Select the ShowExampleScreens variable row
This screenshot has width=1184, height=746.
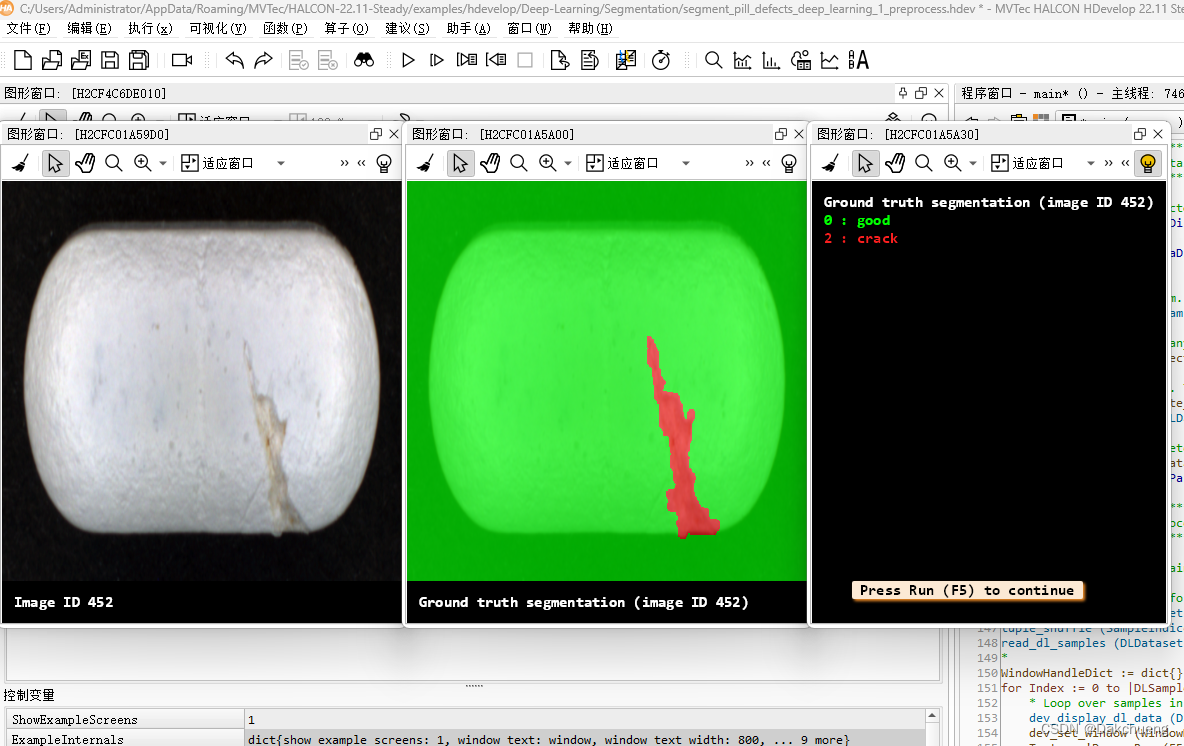pos(466,720)
